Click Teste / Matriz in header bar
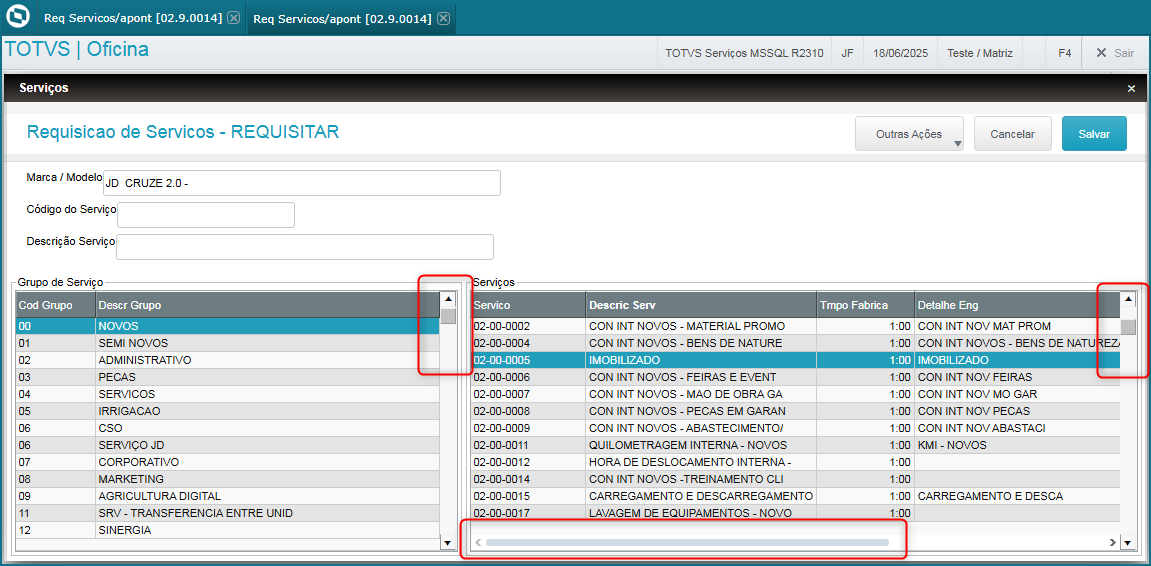The height and width of the screenshot is (566, 1151). (980, 53)
